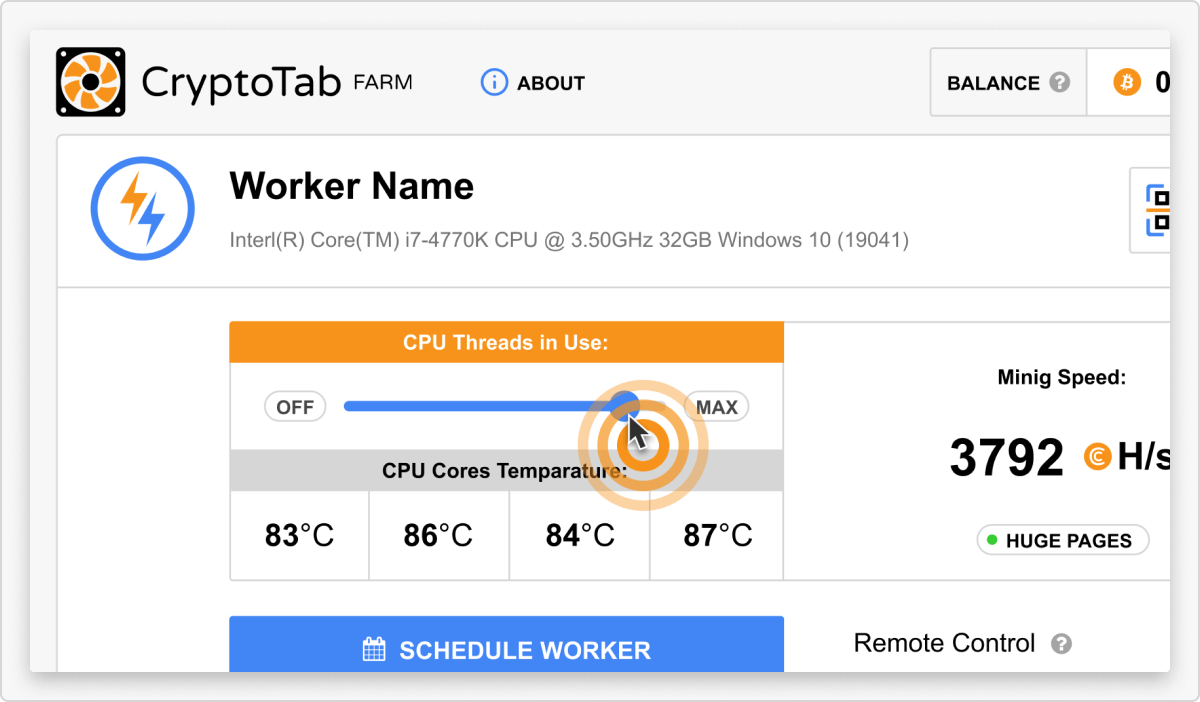Click the help icon next to Balance

click(1060, 83)
